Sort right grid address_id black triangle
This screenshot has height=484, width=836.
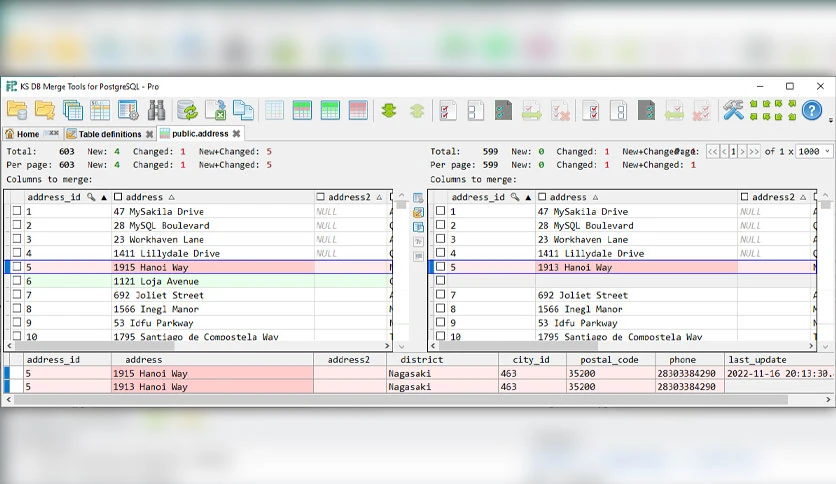coord(528,197)
